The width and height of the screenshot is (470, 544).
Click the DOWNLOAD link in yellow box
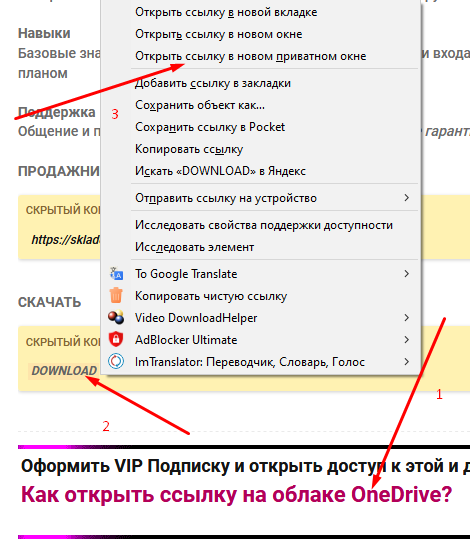(64, 371)
